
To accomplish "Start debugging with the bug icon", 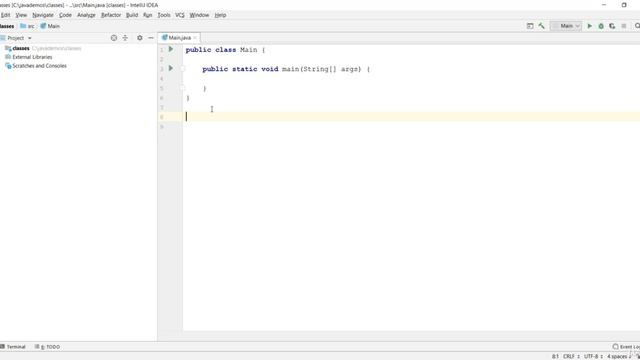I will click(601, 26).
